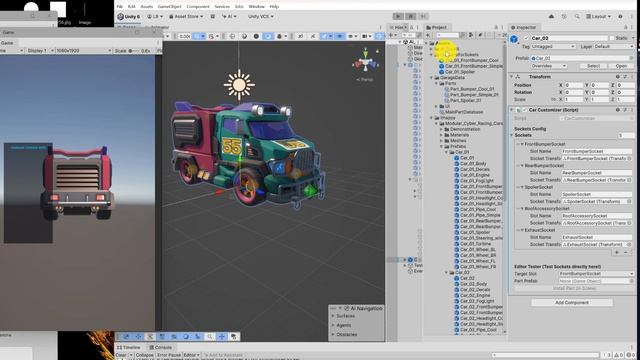This screenshot has height=360, width=640.
Task: Collapse the FrontBumperSocket entry
Action: click(522, 144)
